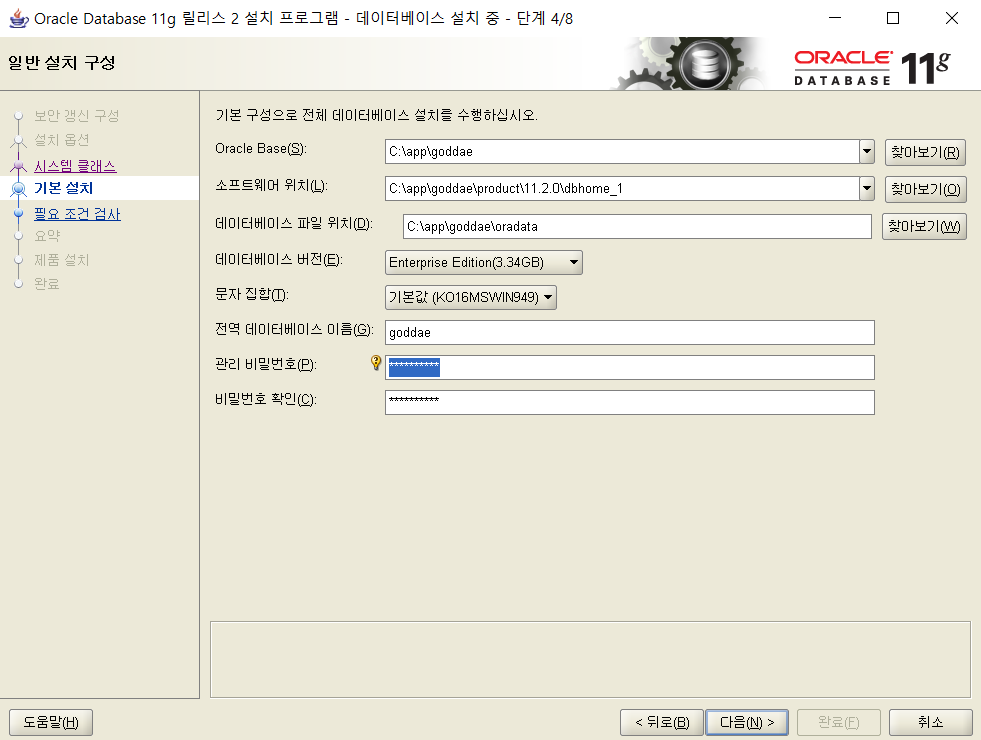Click the 일반 설치 구성 heading
981x740 pixels.
[x=61, y=63]
